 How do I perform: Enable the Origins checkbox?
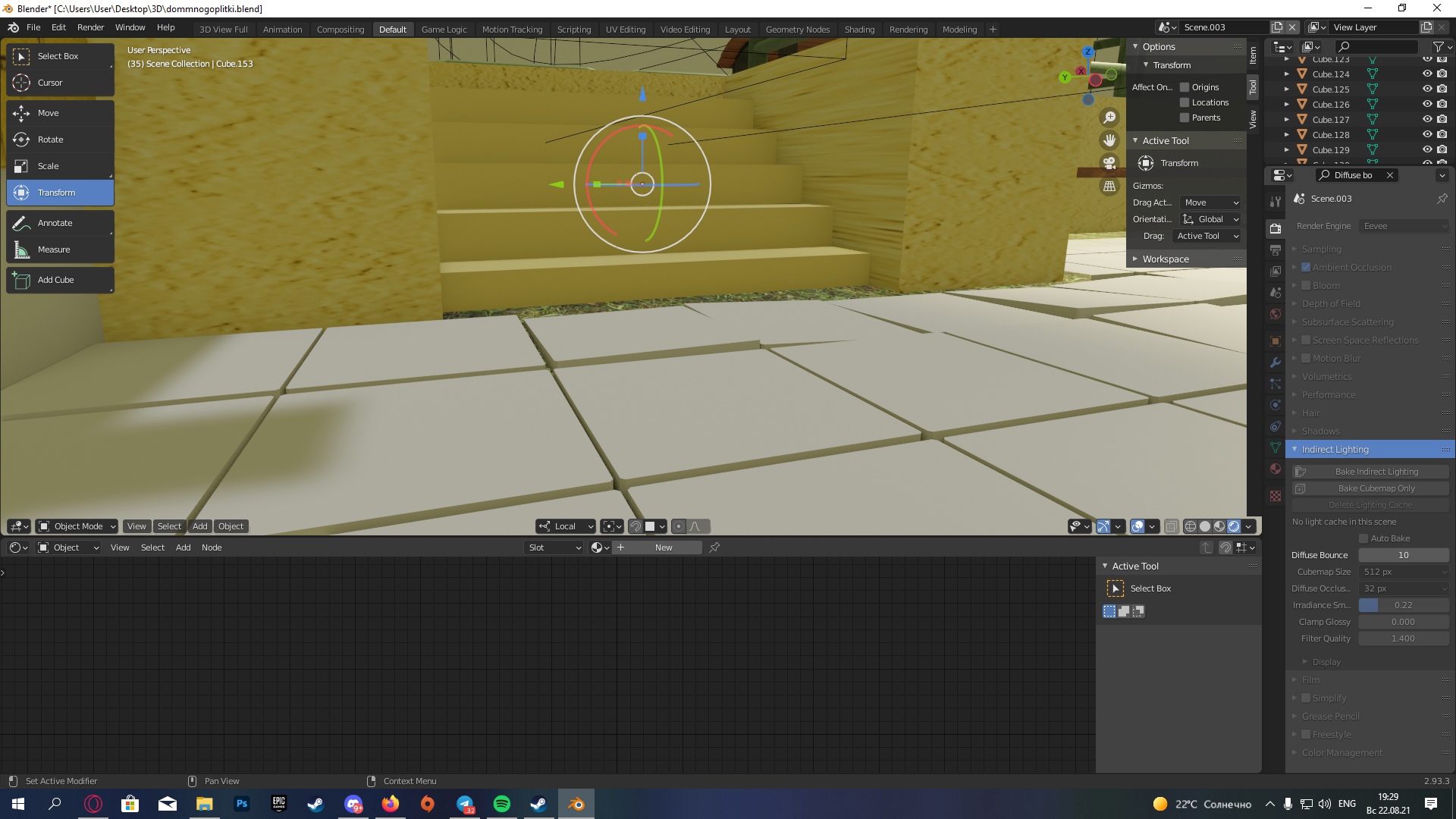[x=1185, y=87]
